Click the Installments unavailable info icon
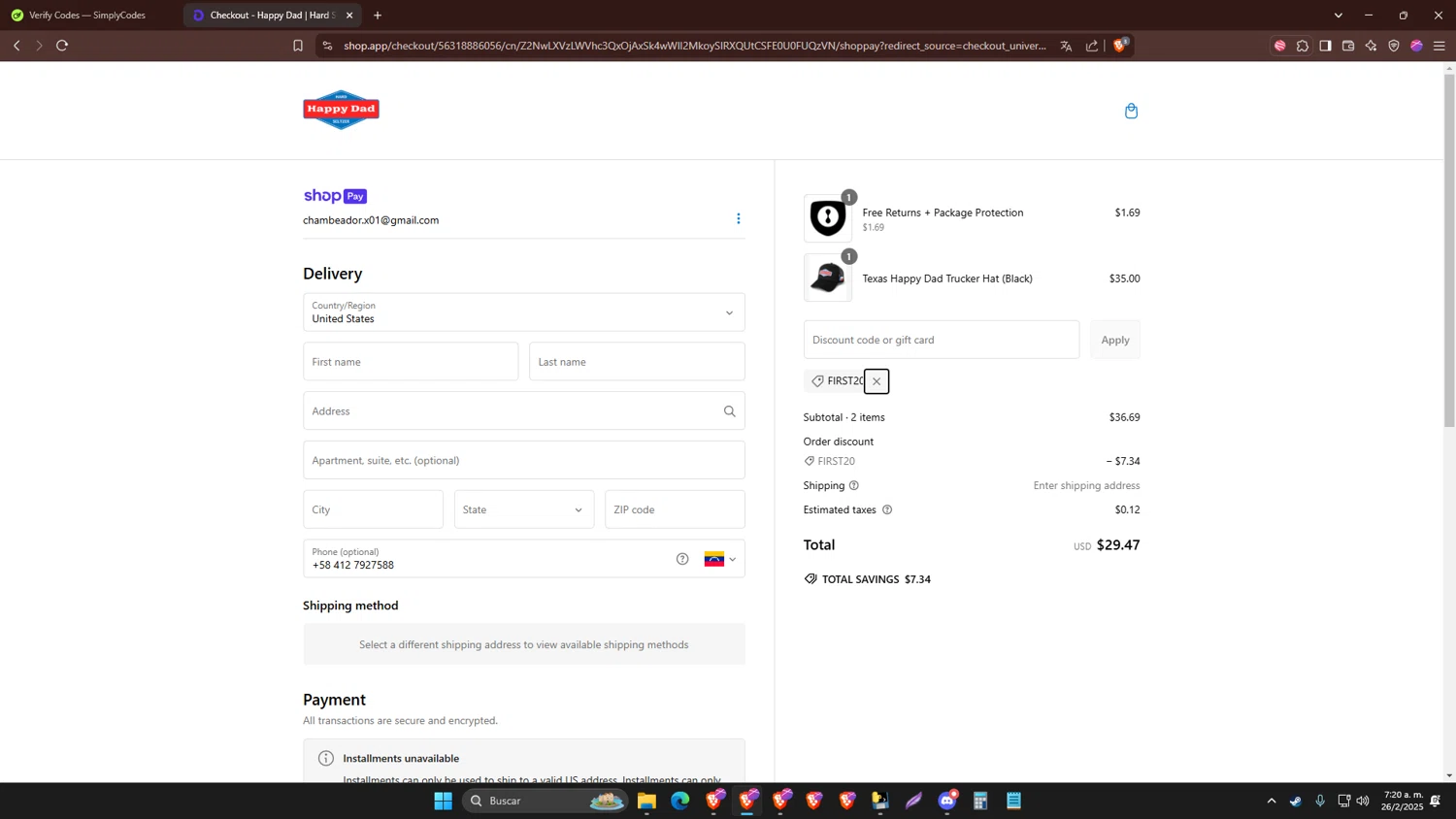The height and width of the screenshot is (819, 1456). pyautogui.click(x=326, y=758)
